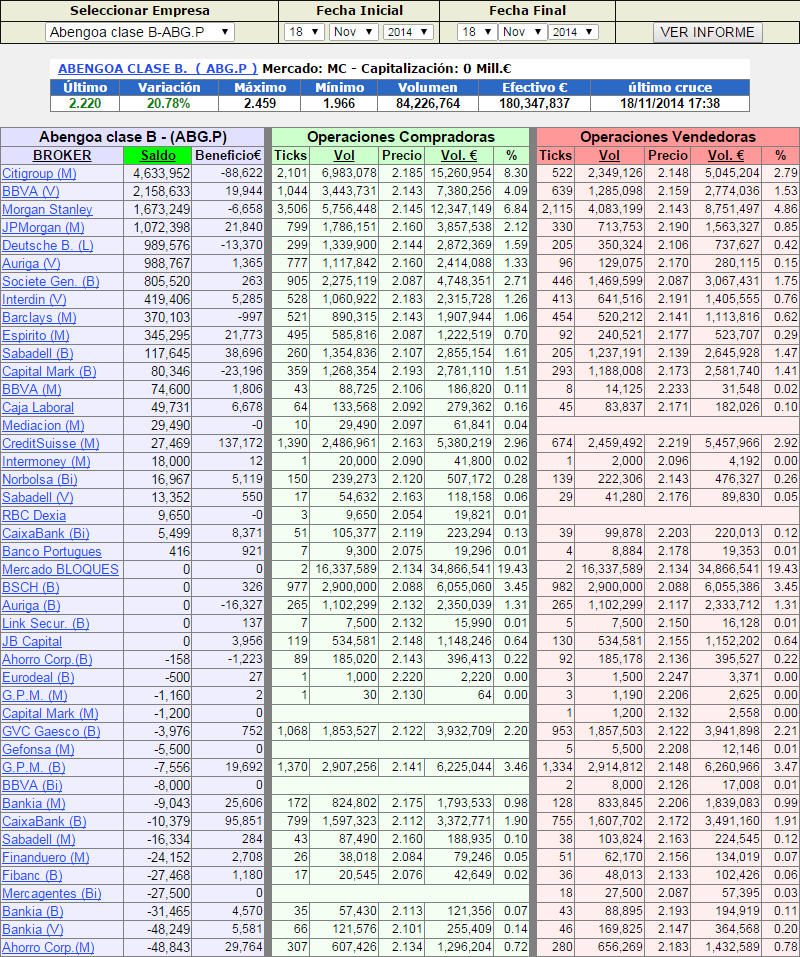Viewport: 800px width, 957px height.
Task: Open the GVC Gaesco (B) broker link
Action: (51, 732)
